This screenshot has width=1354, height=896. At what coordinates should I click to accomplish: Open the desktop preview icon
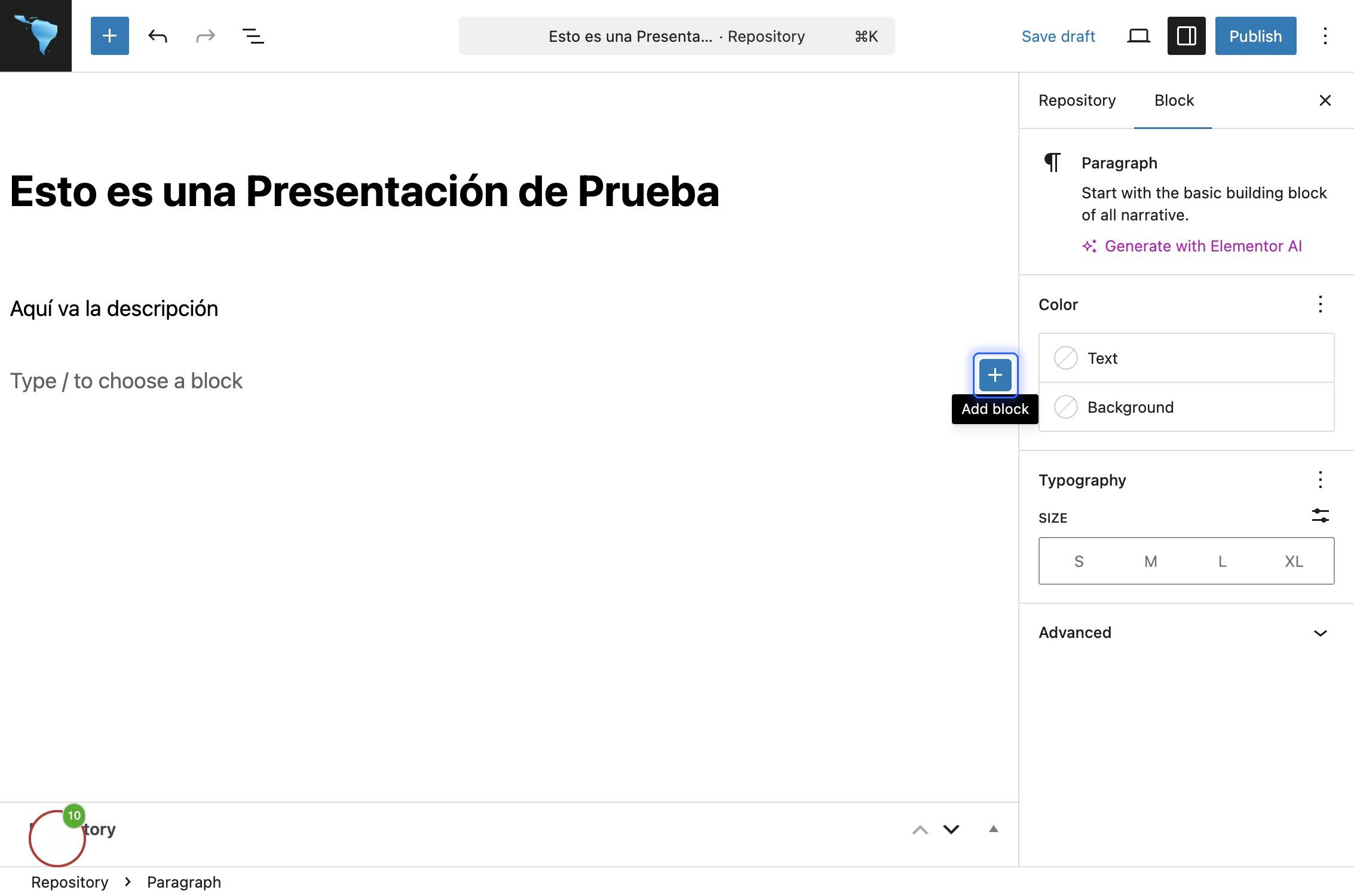click(1138, 36)
